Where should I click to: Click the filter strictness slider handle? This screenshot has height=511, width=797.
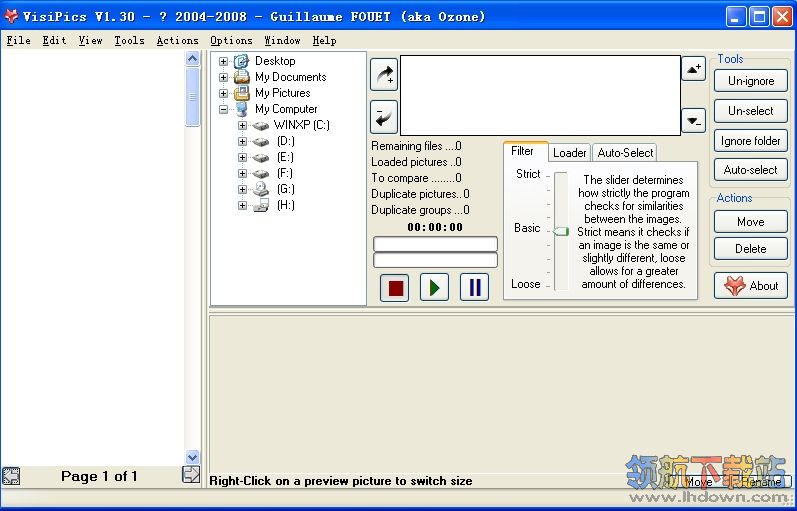point(561,231)
